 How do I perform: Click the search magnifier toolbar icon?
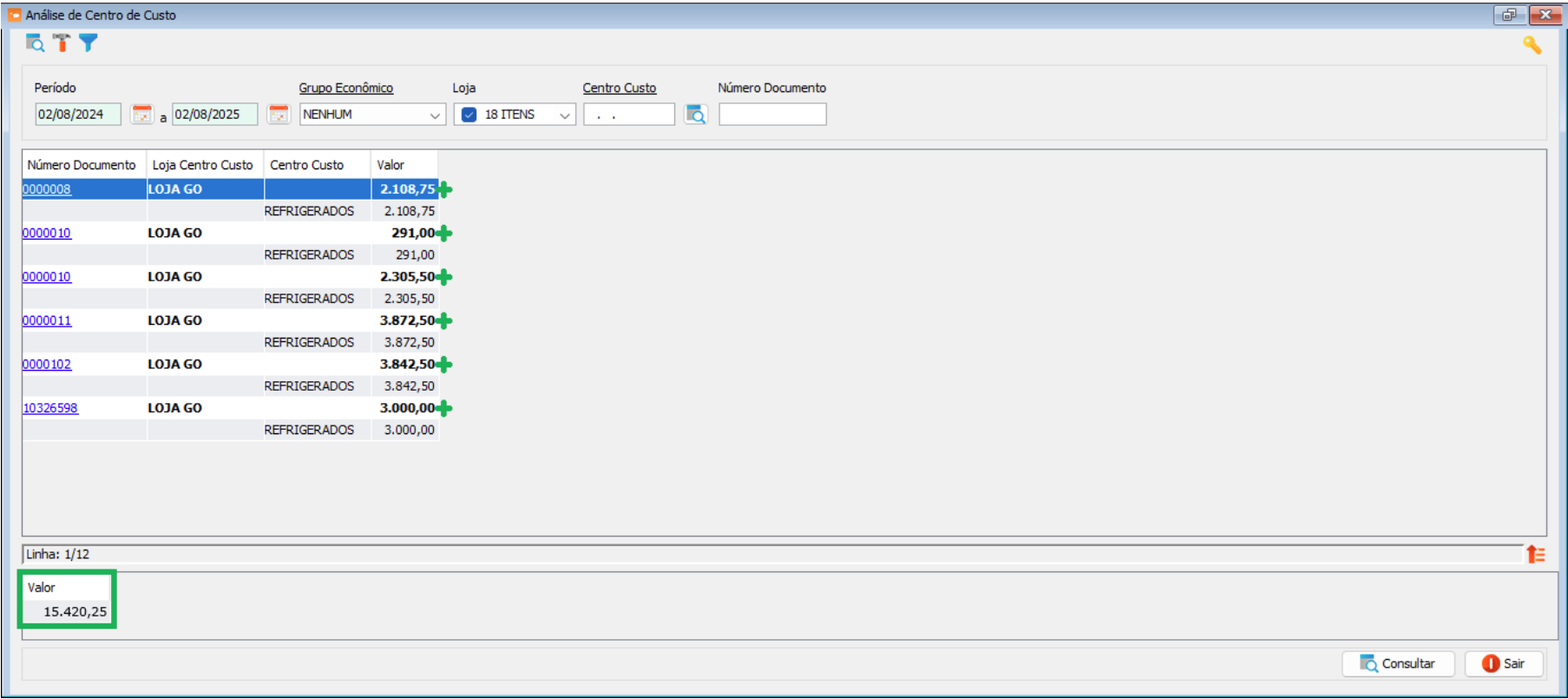pos(35,43)
